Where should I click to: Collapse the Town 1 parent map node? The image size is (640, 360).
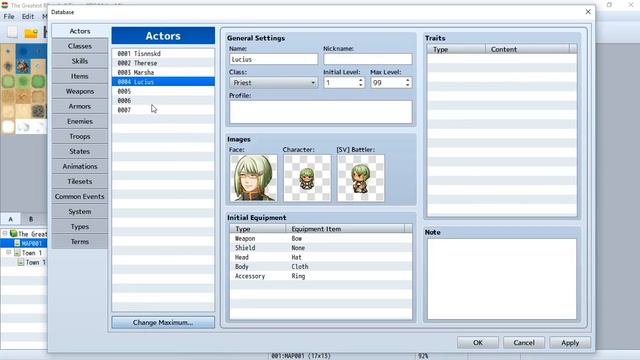tap(9, 253)
